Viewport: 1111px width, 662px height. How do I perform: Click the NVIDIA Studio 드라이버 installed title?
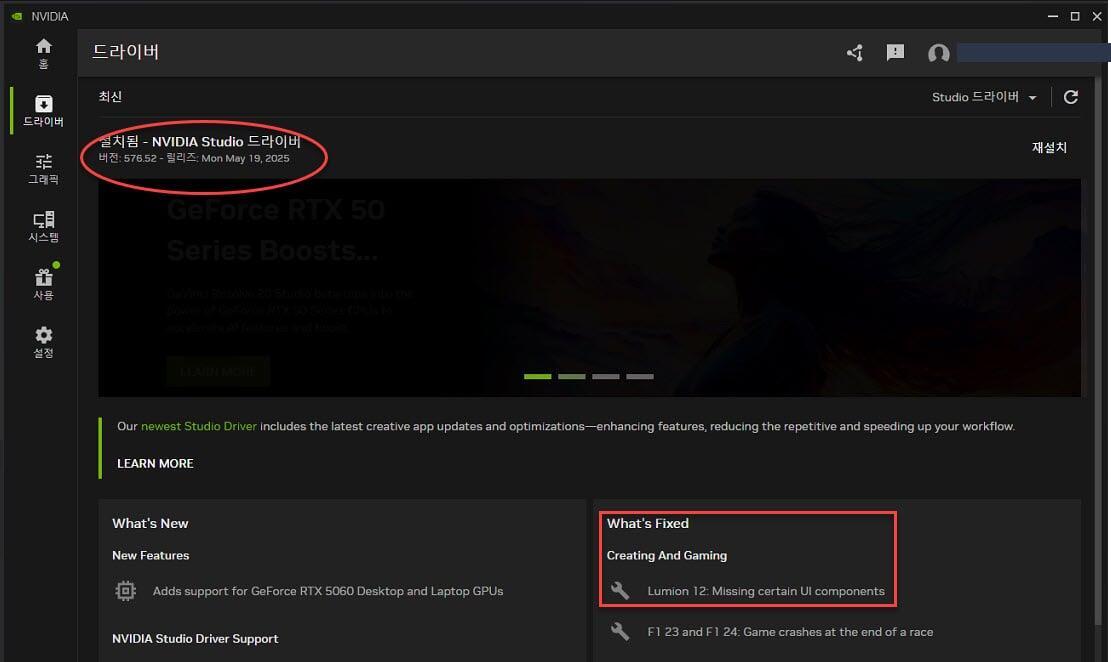(x=200, y=141)
